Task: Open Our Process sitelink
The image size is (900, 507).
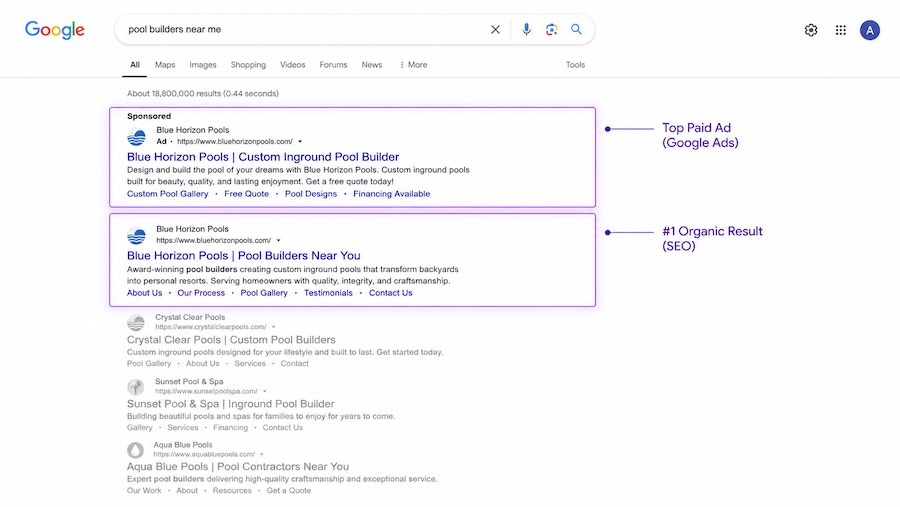Action: [x=201, y=293]
